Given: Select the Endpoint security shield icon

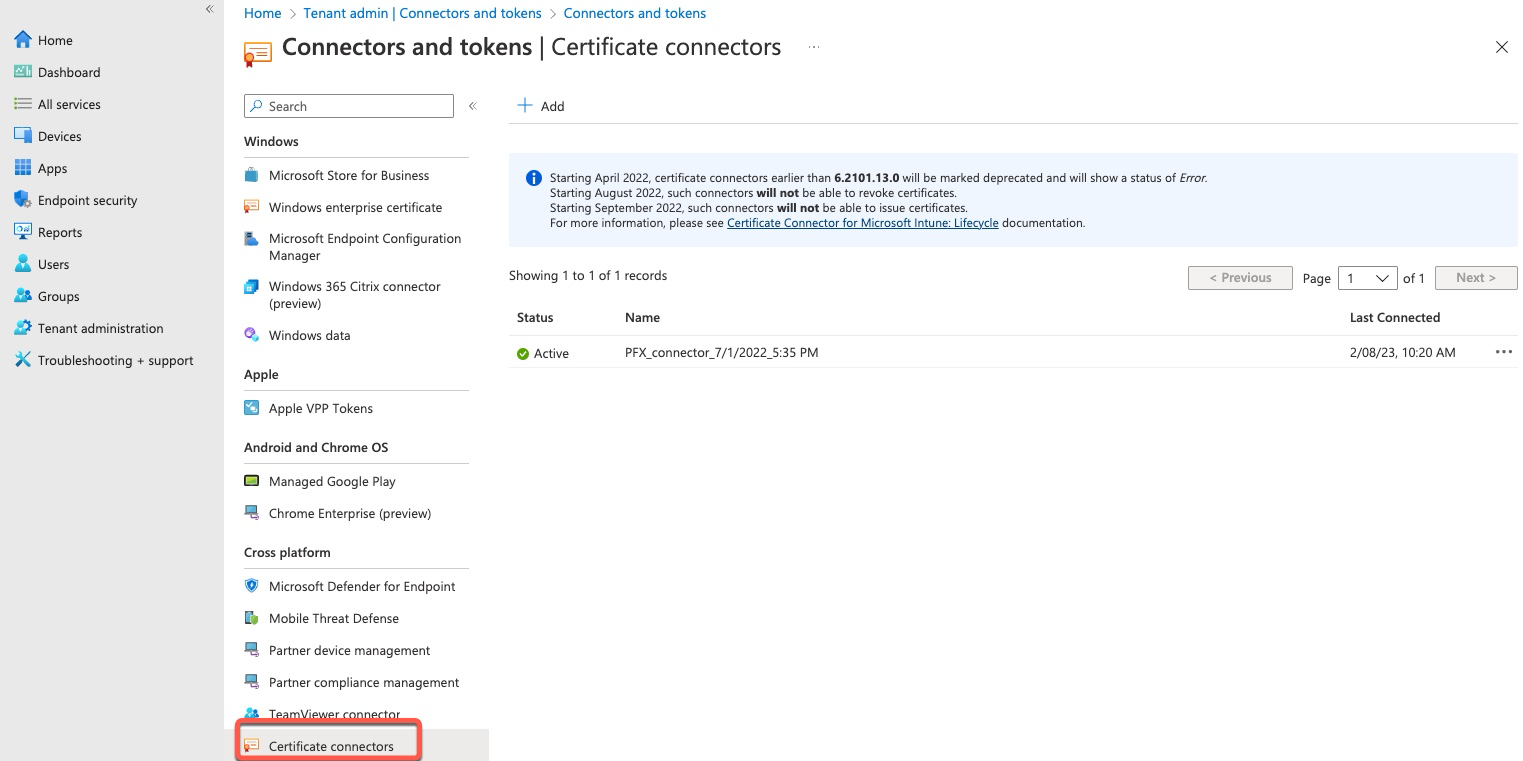Looking at the screenshot, I should pos(21,200).
